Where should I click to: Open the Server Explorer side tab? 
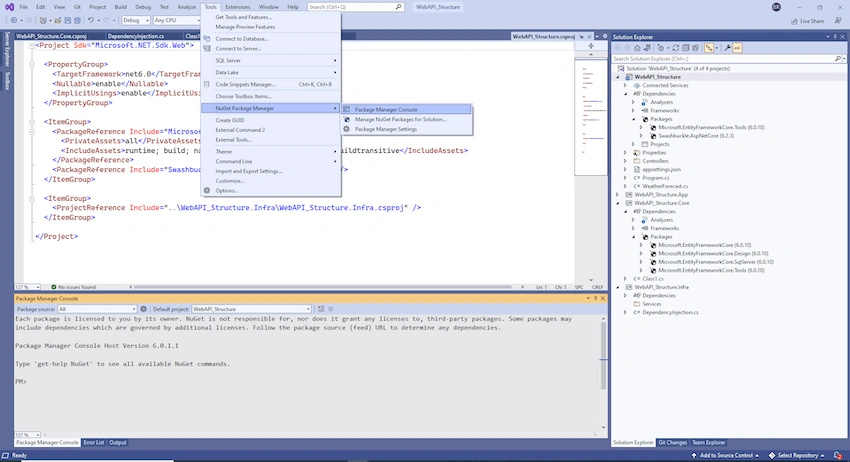(x=7, y=49)
